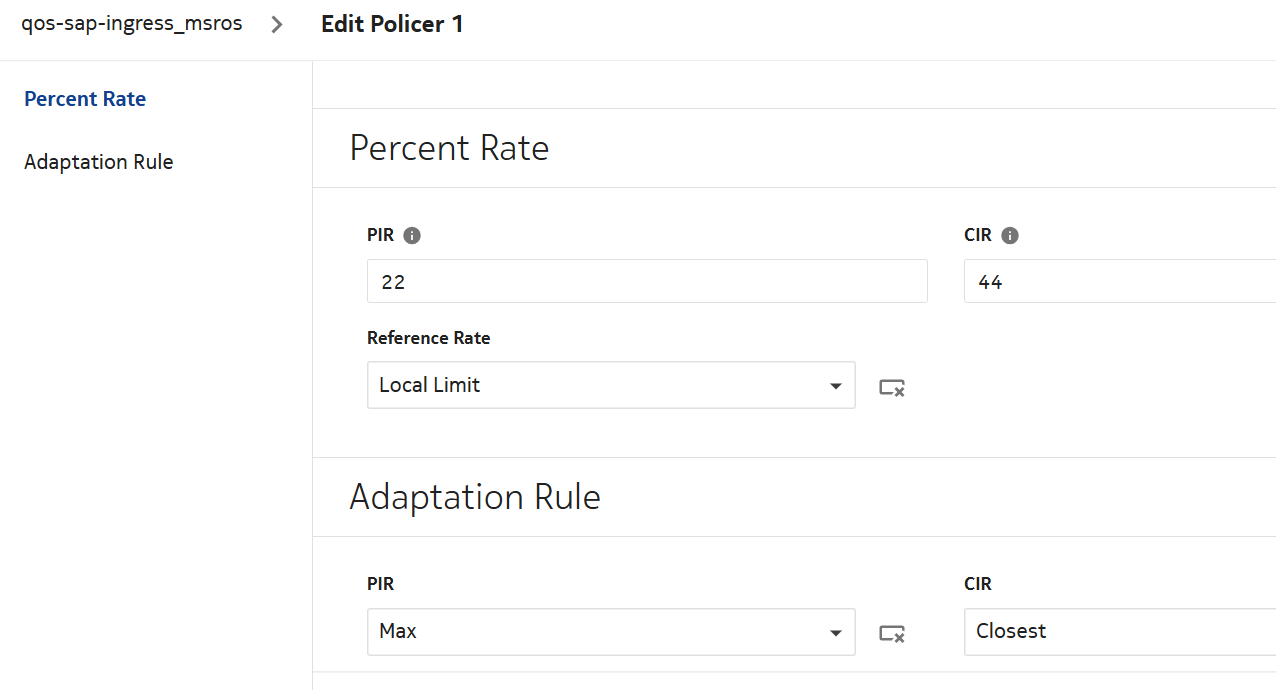This screenshot has width=1276, height=690.
Task: Navigate back to qos-sap-ingress_msros breadcrumb
Action: 132,24
